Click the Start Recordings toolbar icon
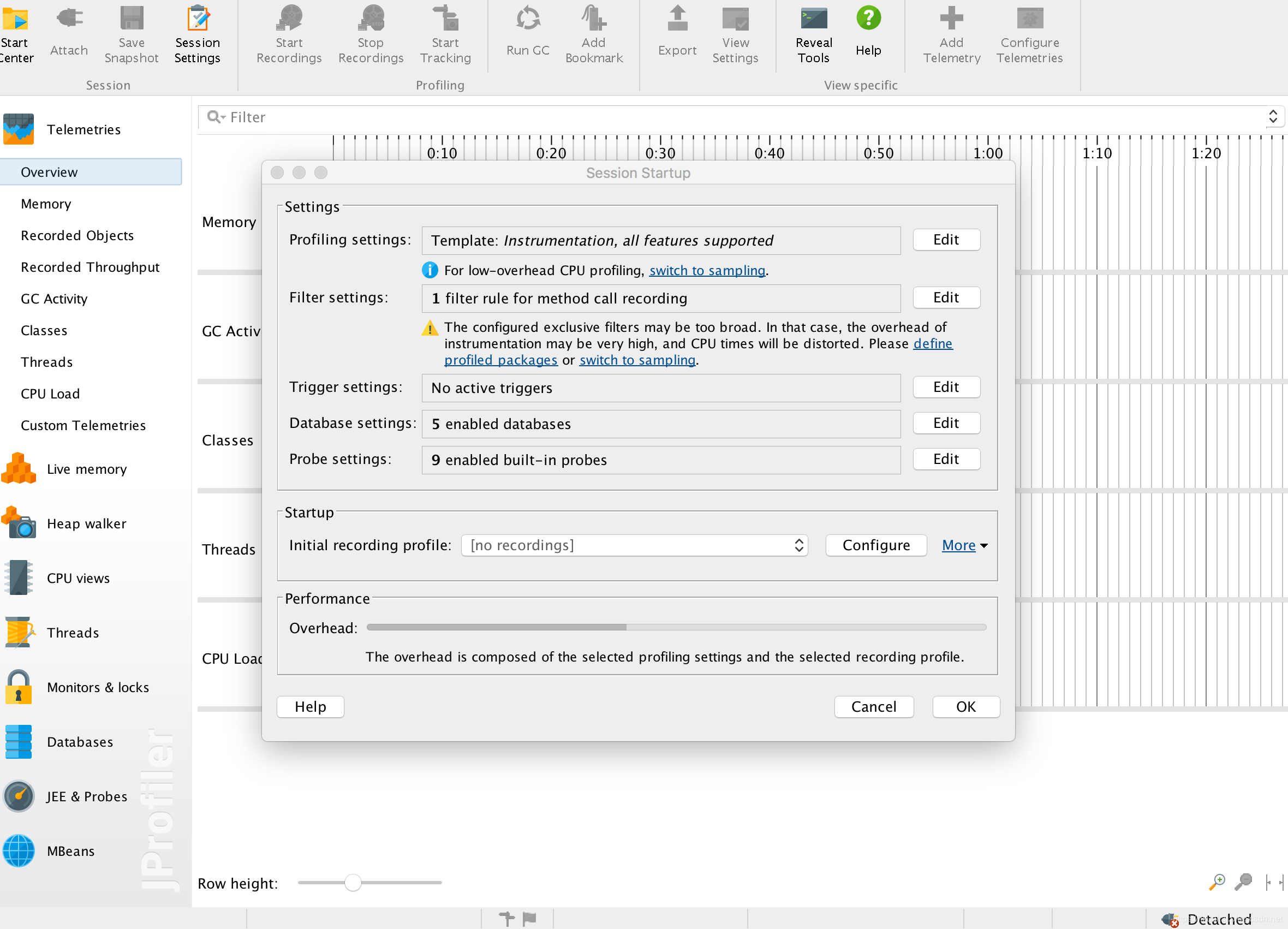The height and width of the screenshot is (929, 1288). [289, 18]
